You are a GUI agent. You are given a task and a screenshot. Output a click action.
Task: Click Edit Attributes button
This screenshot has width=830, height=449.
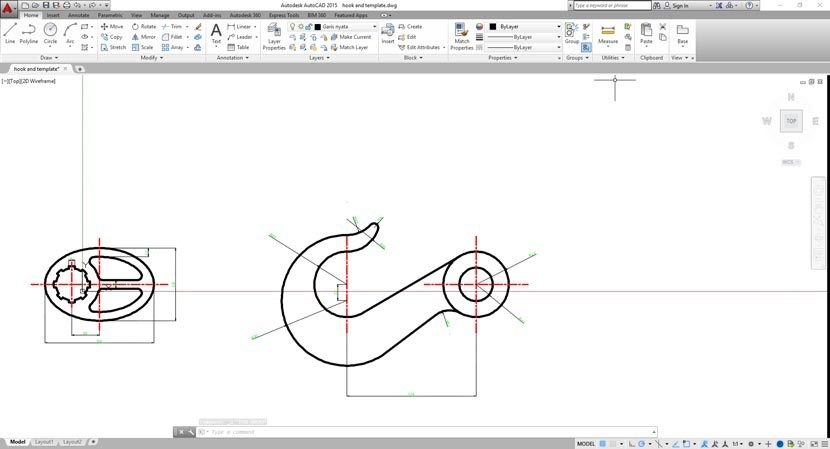[420, 47]
